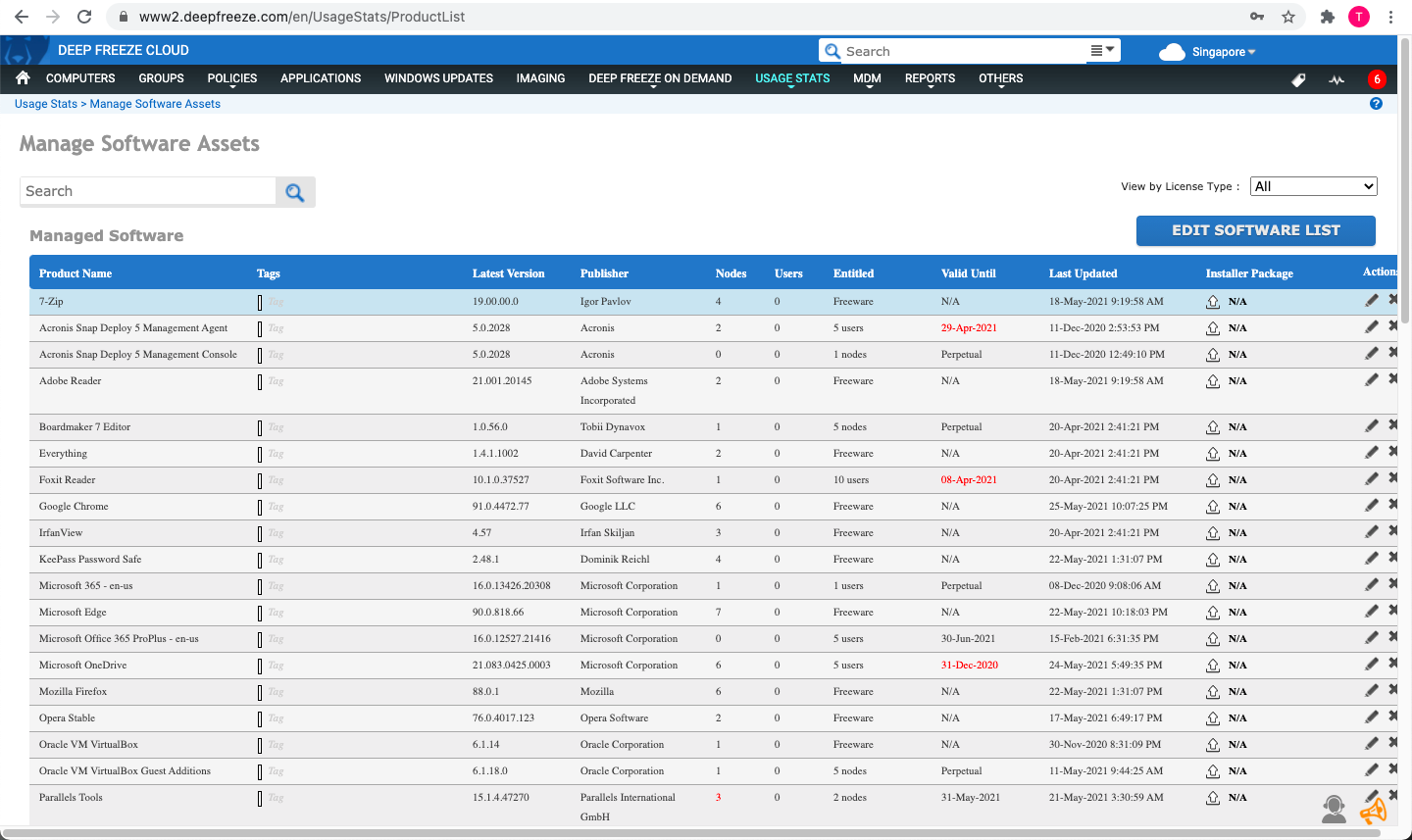1412x840 pixels.
Task: Click the installer upload icon for Oracle VM VirtualBox
Action: coord(1213,745)
